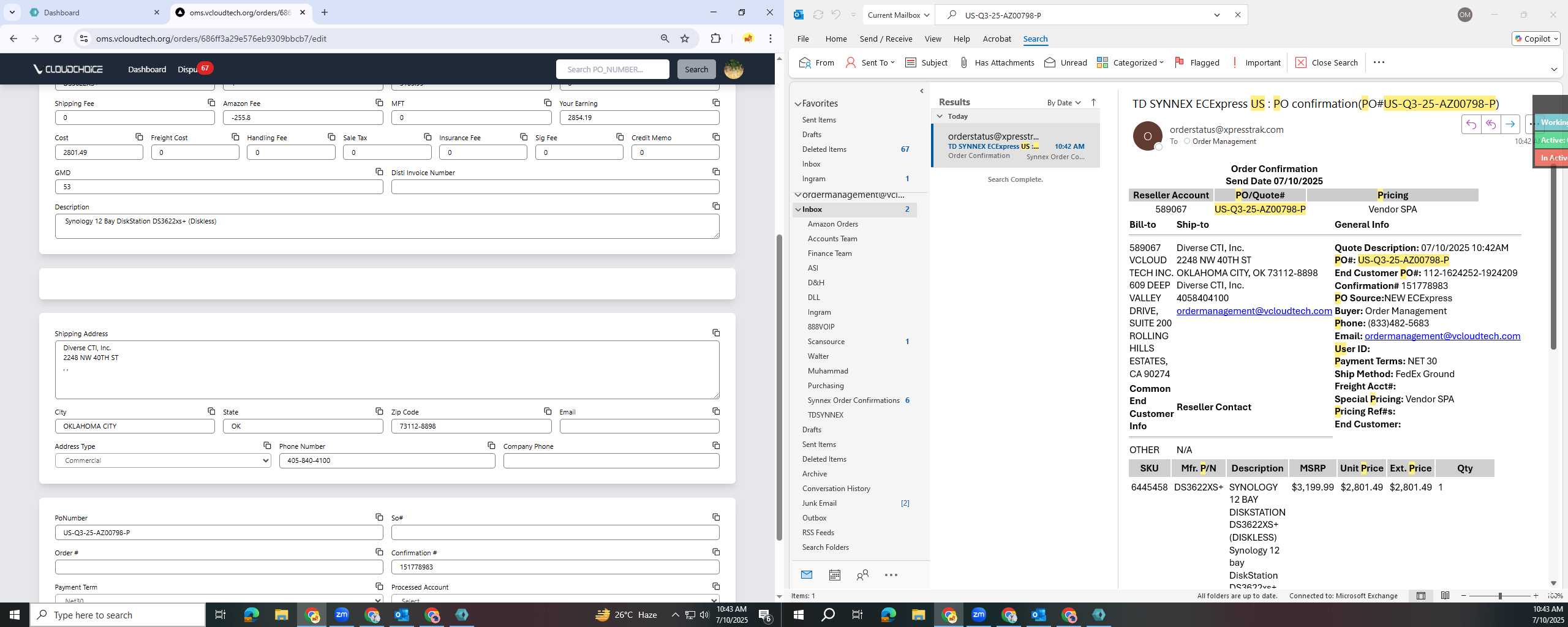Open File Explorer on left taskbar

pyautogui.click(x=281, y=615)
